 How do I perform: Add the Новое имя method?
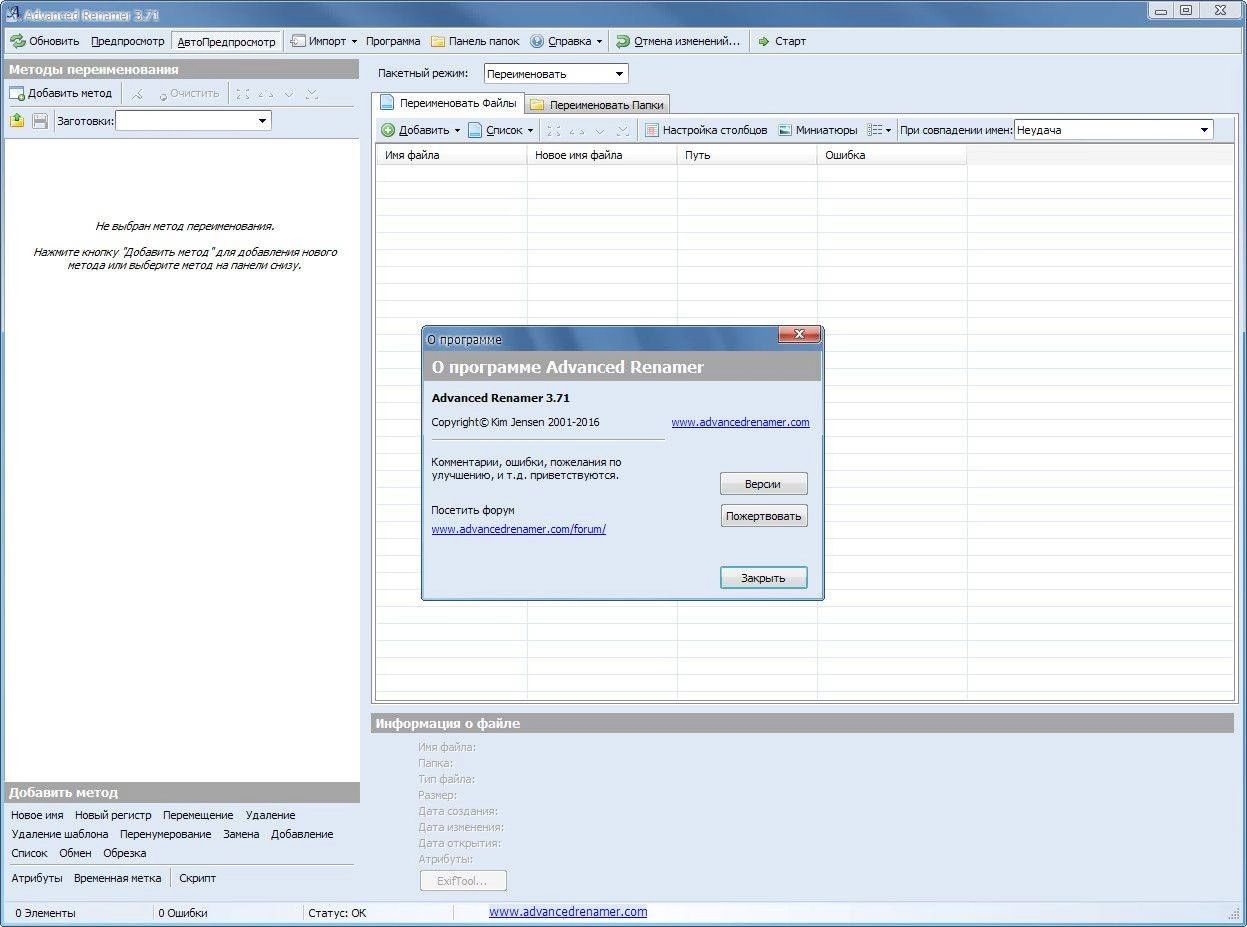(x=37, y=815)
